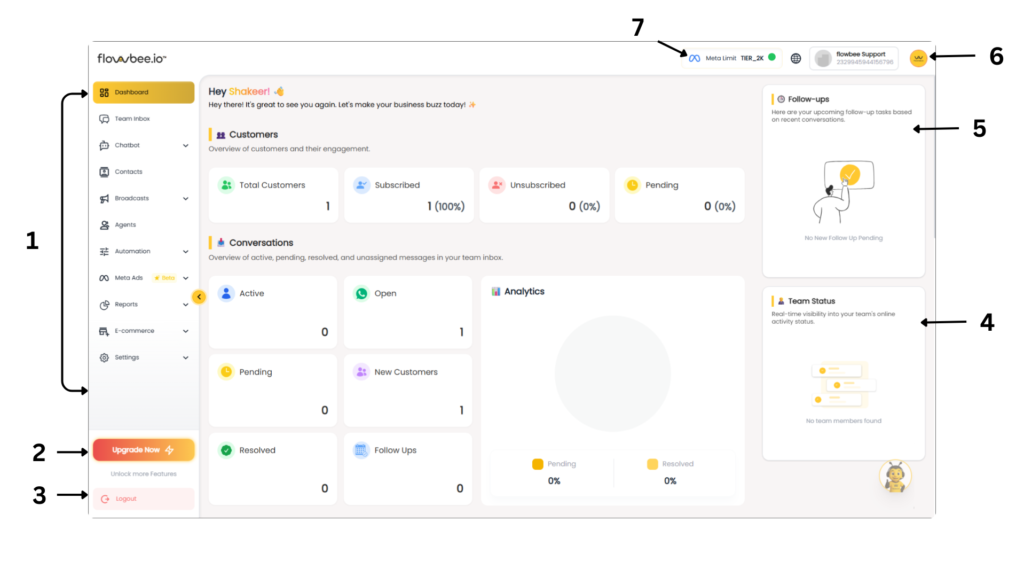Go to Contacts in sidebar
This screenshot has width=1024, height=576.
pyautogui.click(x=128, y=172)
